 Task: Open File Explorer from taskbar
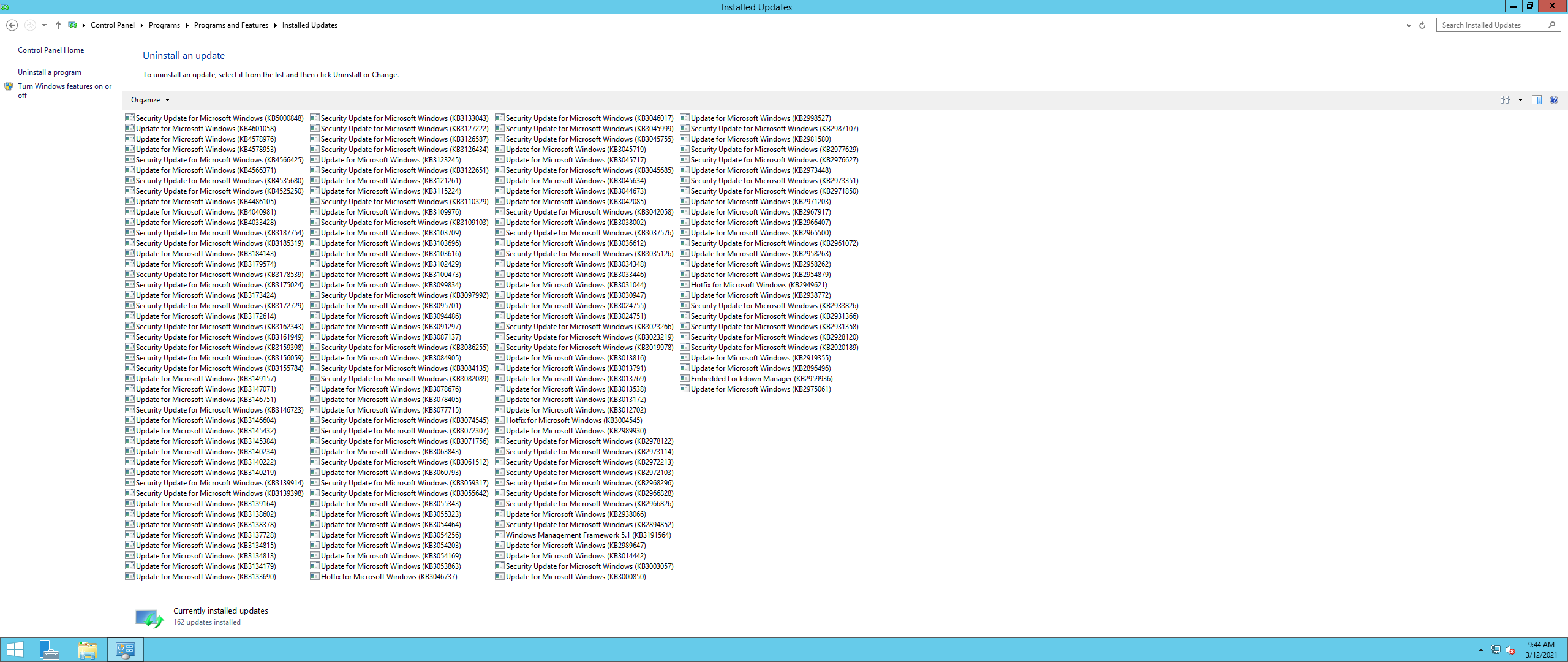coord(88,650)
